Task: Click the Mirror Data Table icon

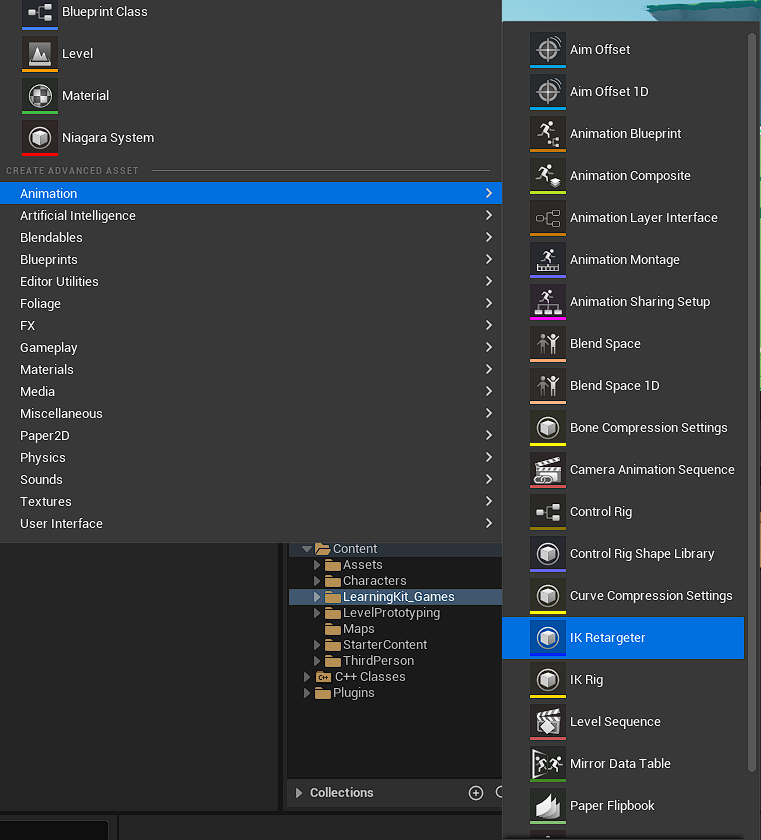Action: click(x=547, y=764)
